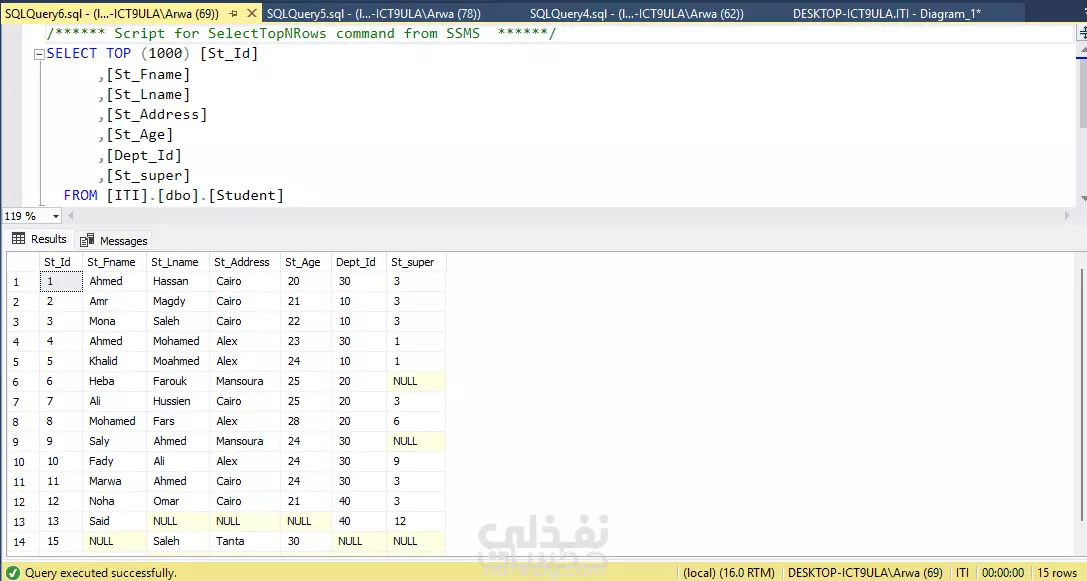Switch to the Messages tab
The height and width of the screenshot is (581, 1087).
coord(114,241)
